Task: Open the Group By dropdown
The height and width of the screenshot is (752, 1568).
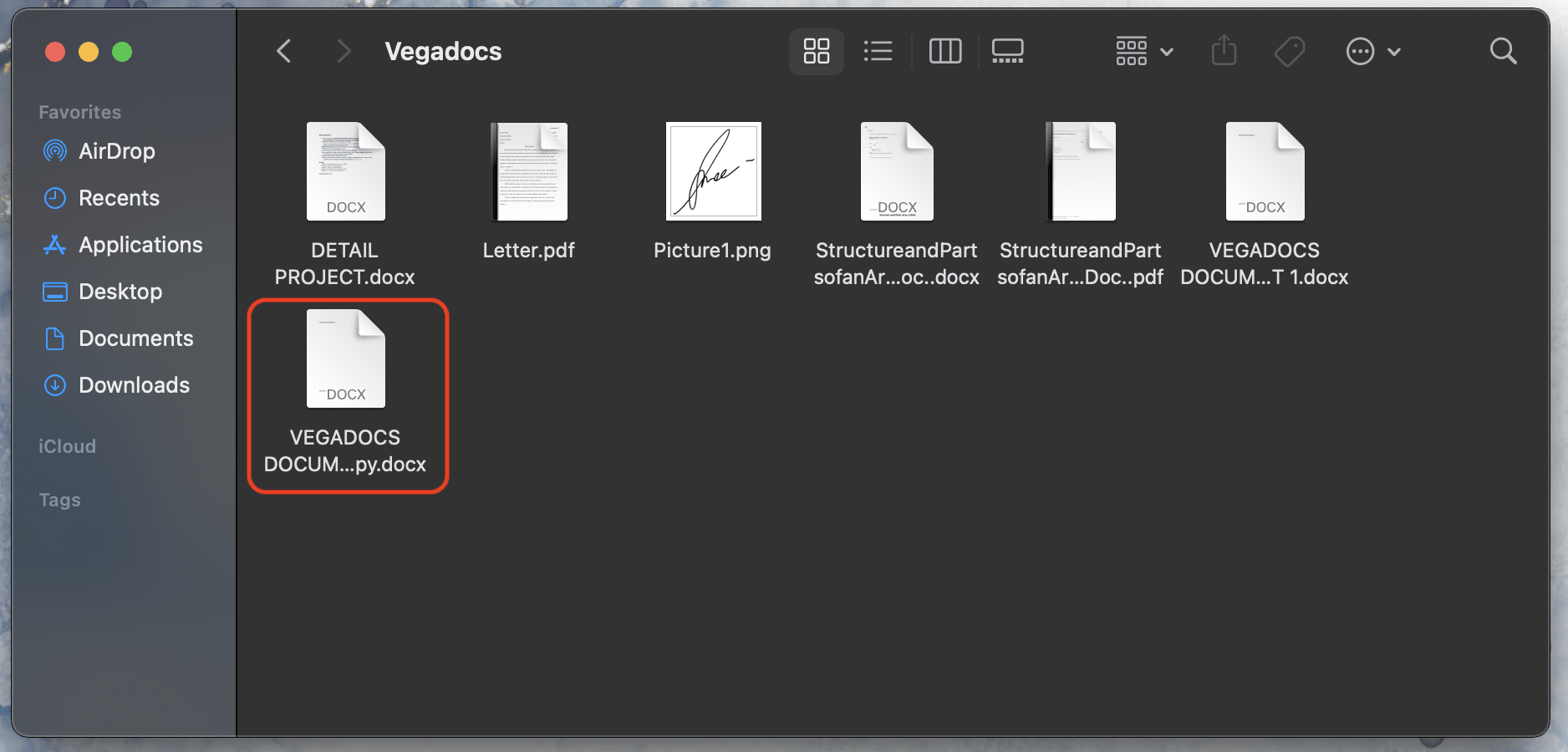Action: pos(1144,52)
